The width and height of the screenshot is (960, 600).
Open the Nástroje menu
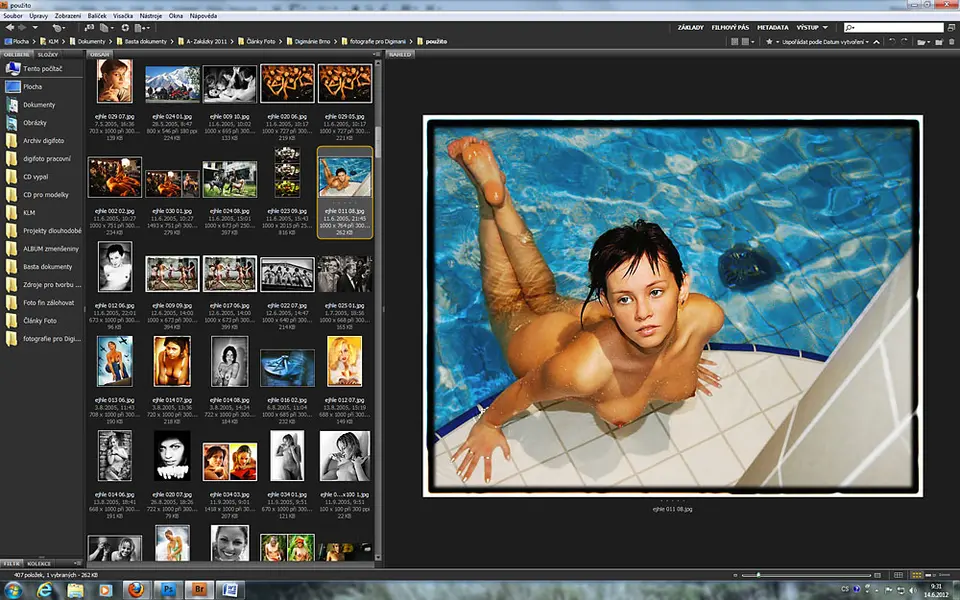(152, 17)
